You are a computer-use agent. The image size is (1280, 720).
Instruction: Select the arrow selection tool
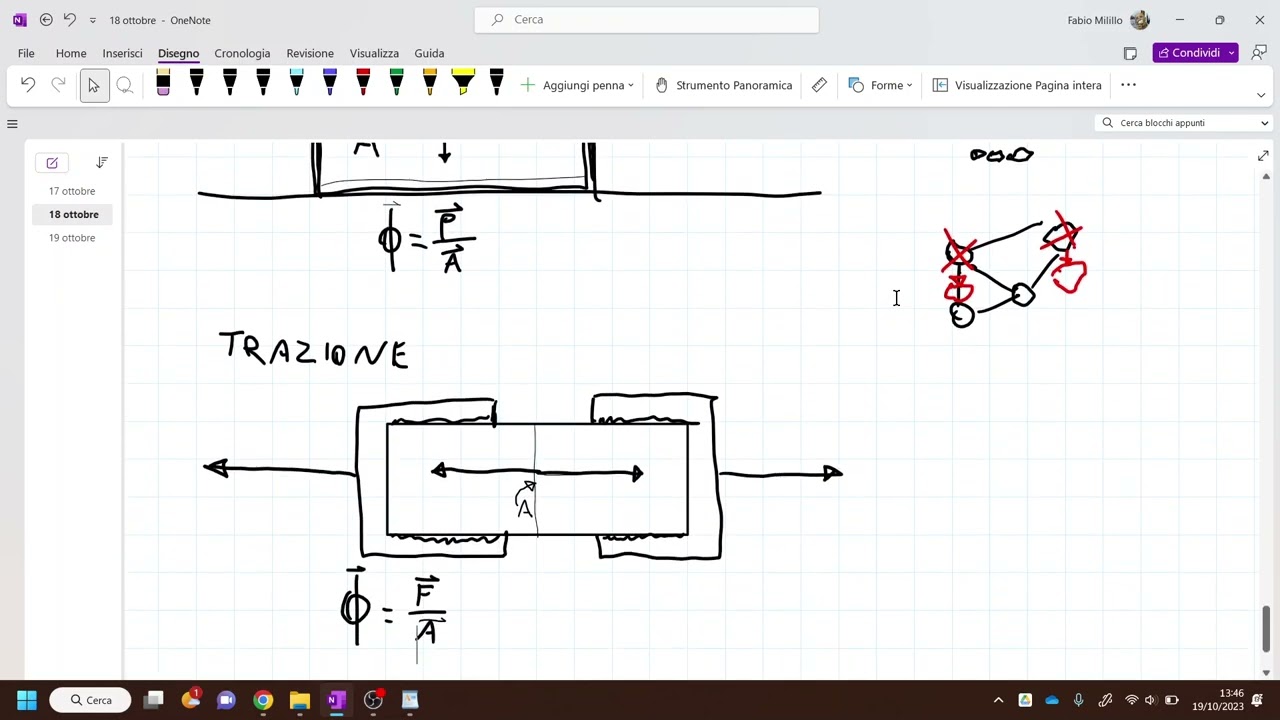[x=94, y=85]
